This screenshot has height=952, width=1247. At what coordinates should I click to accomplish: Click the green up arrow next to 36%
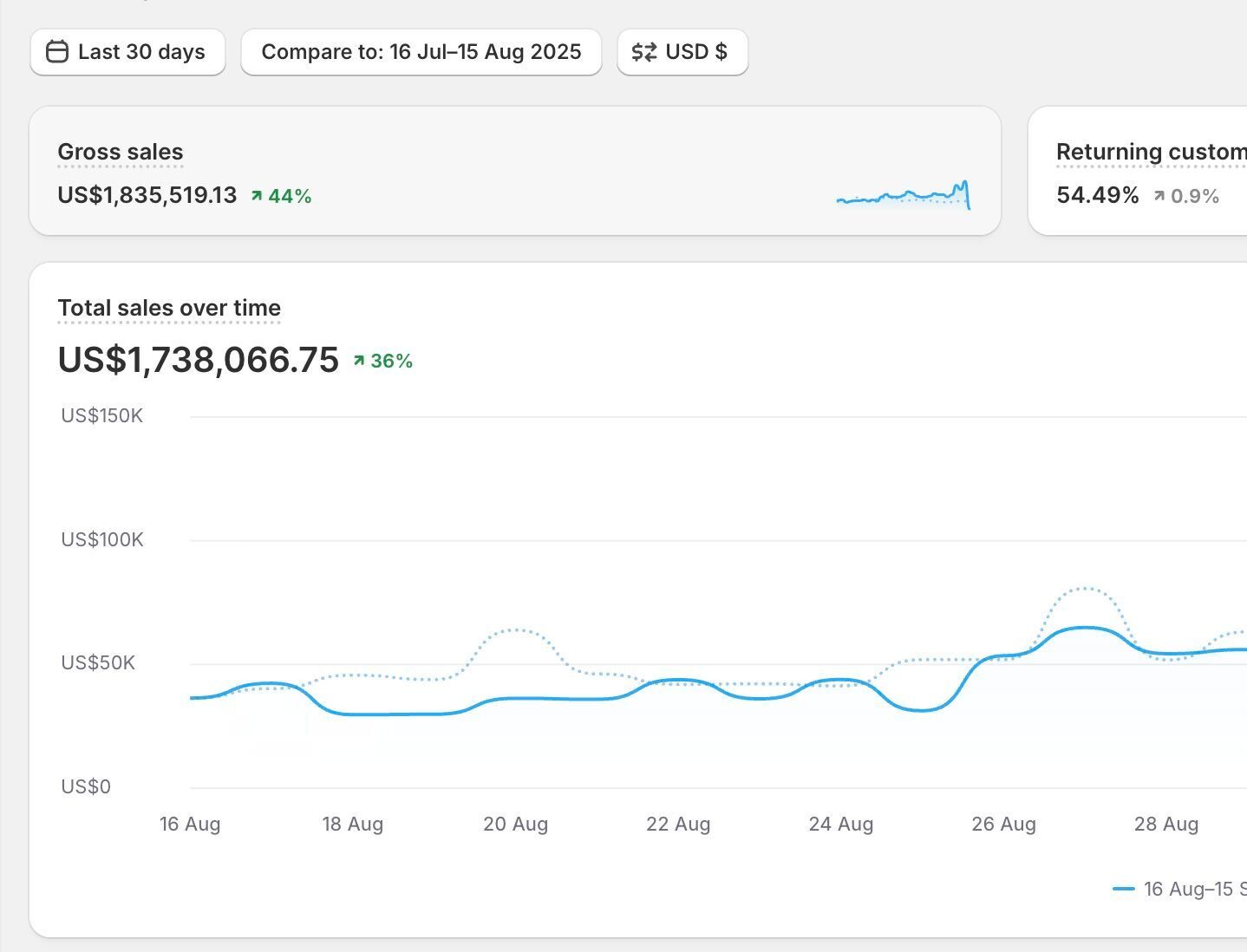[x=359, y=361]
